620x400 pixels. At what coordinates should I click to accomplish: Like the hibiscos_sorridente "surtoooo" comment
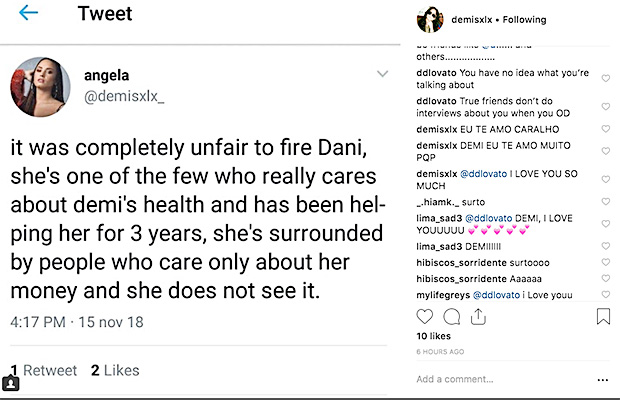pos(605,263)
